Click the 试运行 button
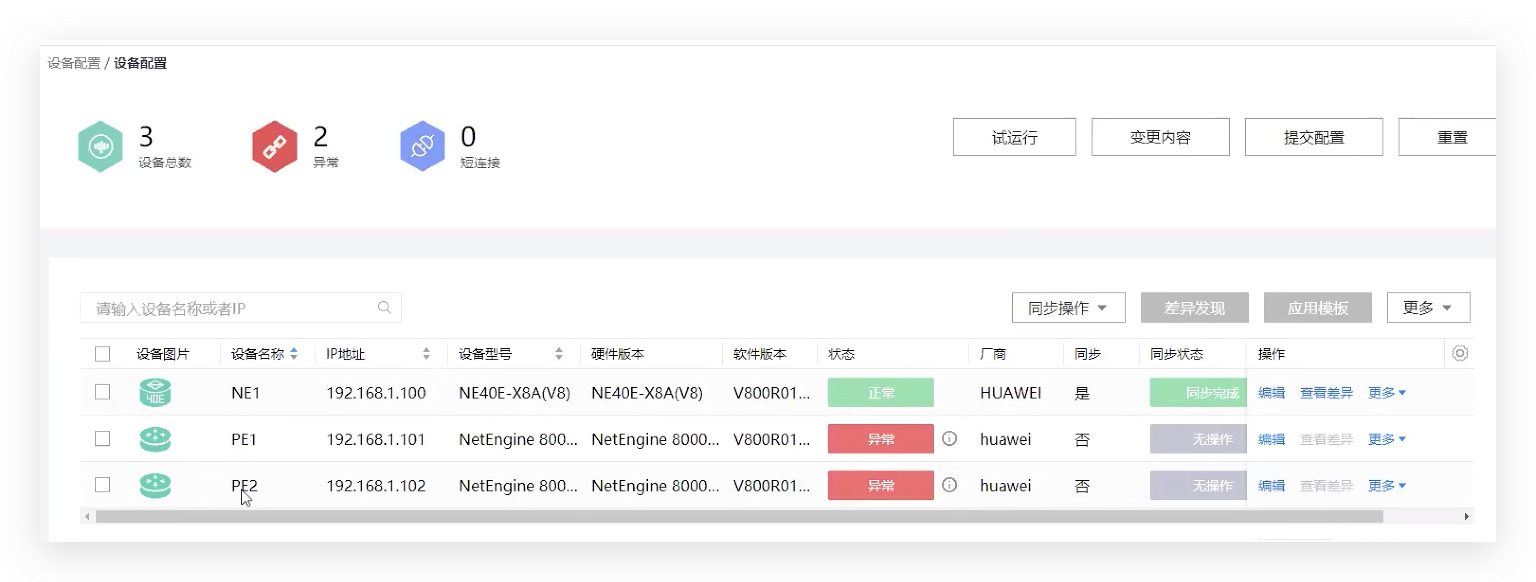 [x=1014, y=137]
